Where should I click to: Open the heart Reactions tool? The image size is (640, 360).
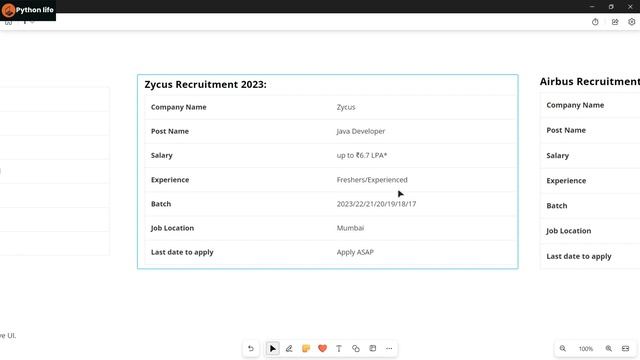(322, 349)
